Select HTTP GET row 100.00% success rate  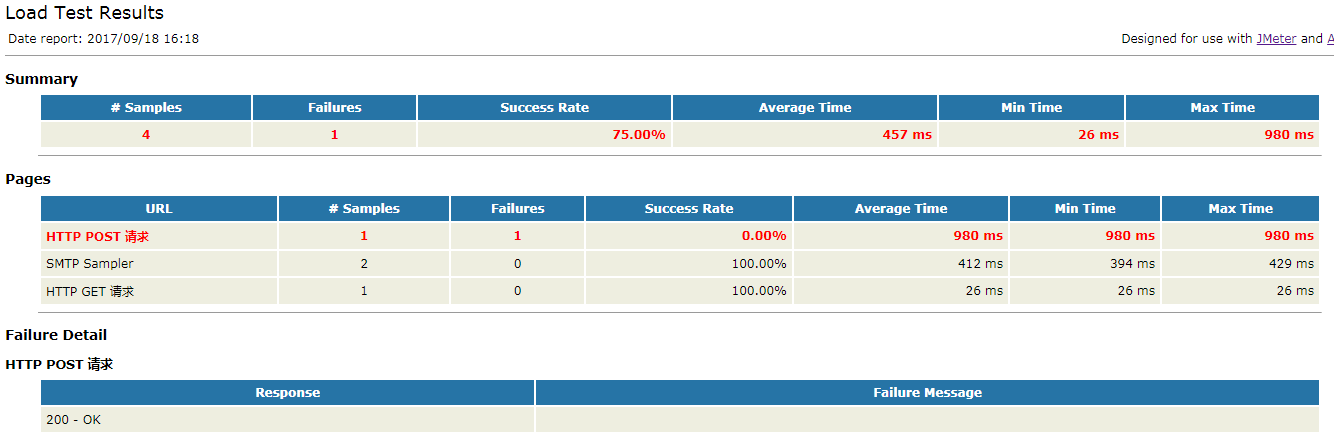pos(759,291)
